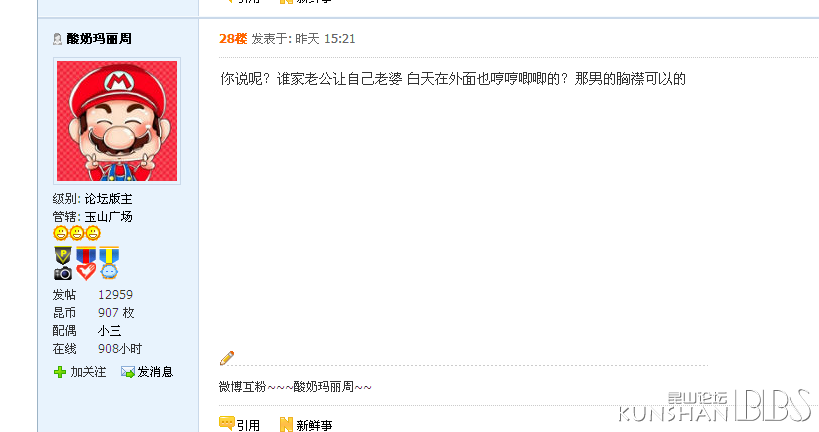Click the black camera medal badge
The height and width of the screenshot is (432, 819).
[63, 264]
